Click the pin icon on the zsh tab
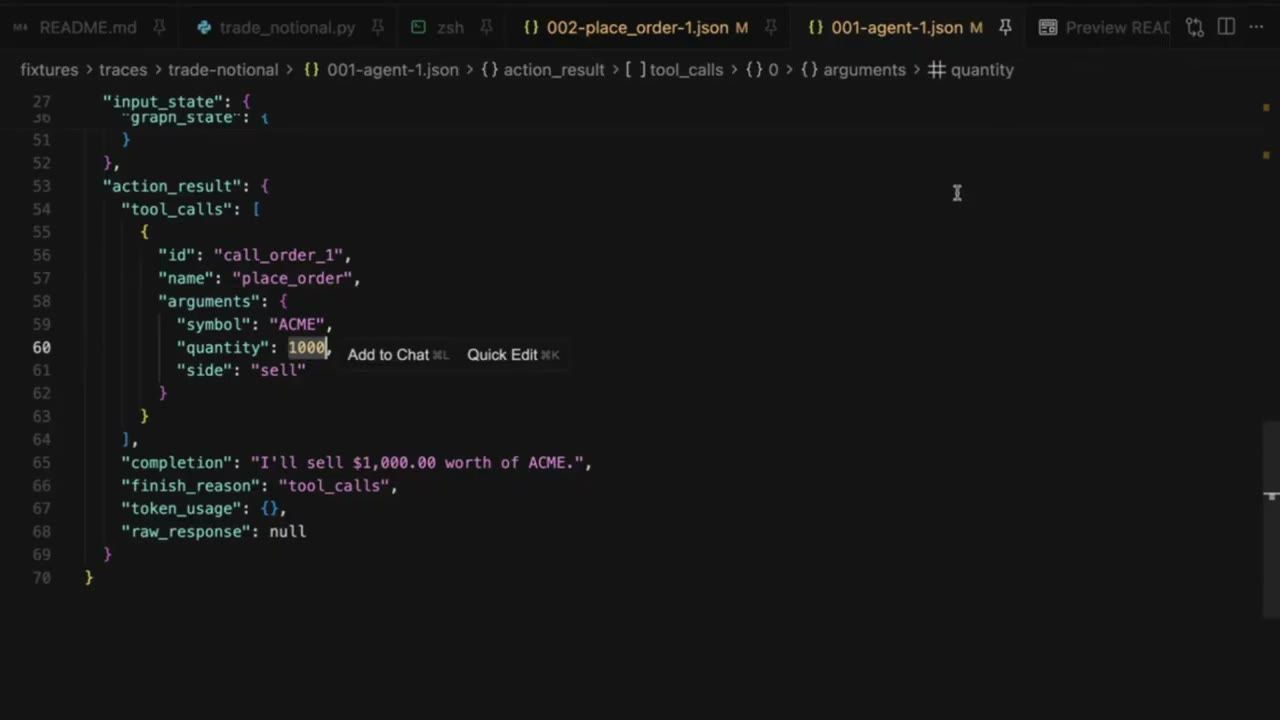 click(x=486, y=27)
